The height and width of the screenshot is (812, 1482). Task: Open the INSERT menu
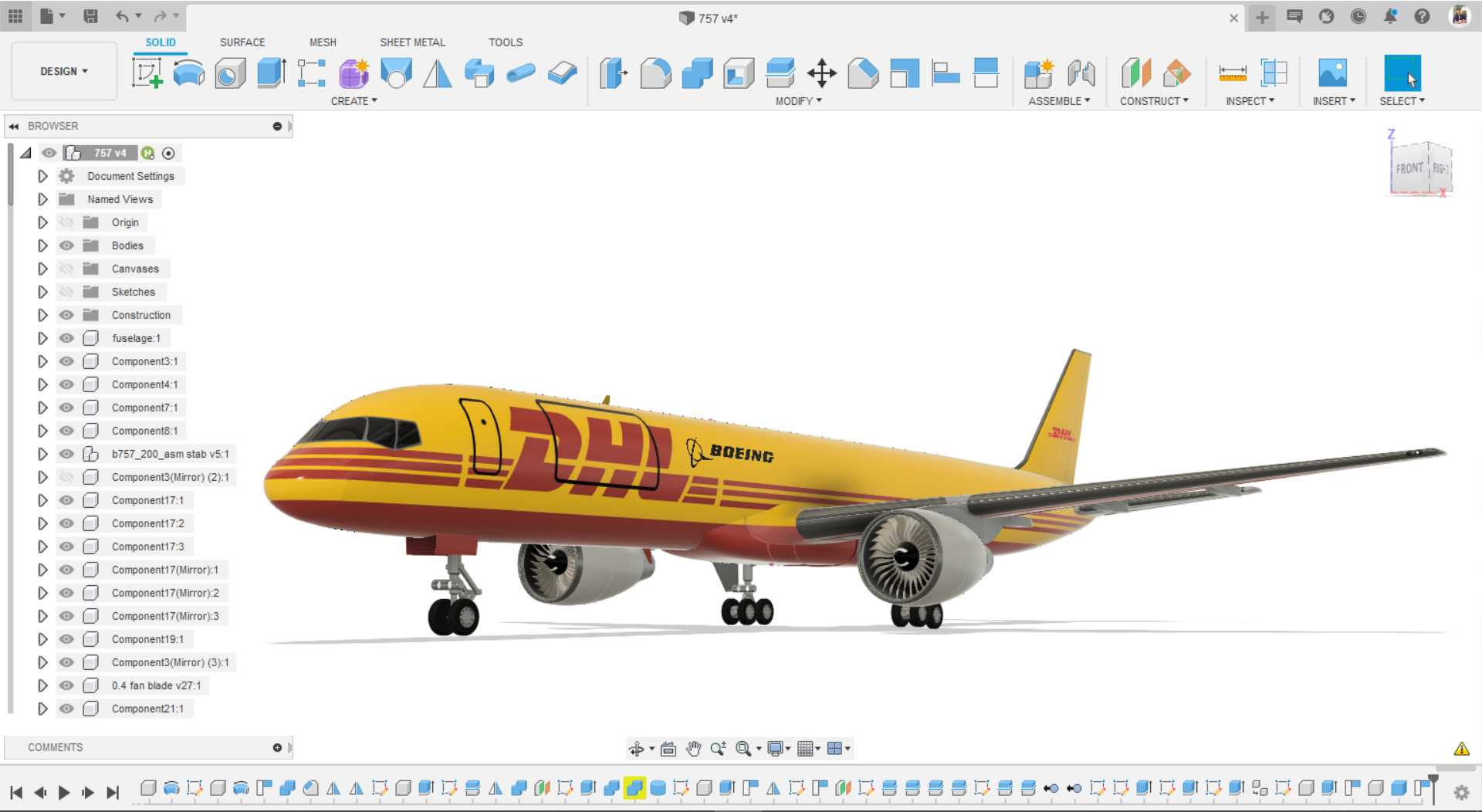point(1334,101)
